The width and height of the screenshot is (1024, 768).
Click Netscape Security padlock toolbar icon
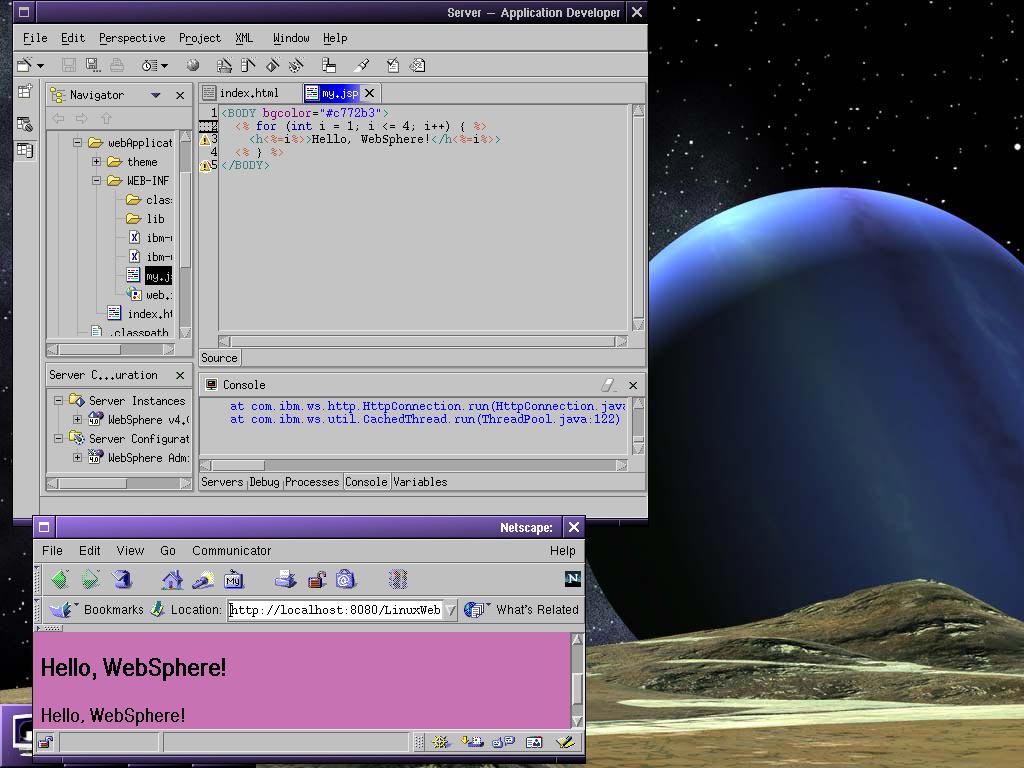(x=316, y=579)
